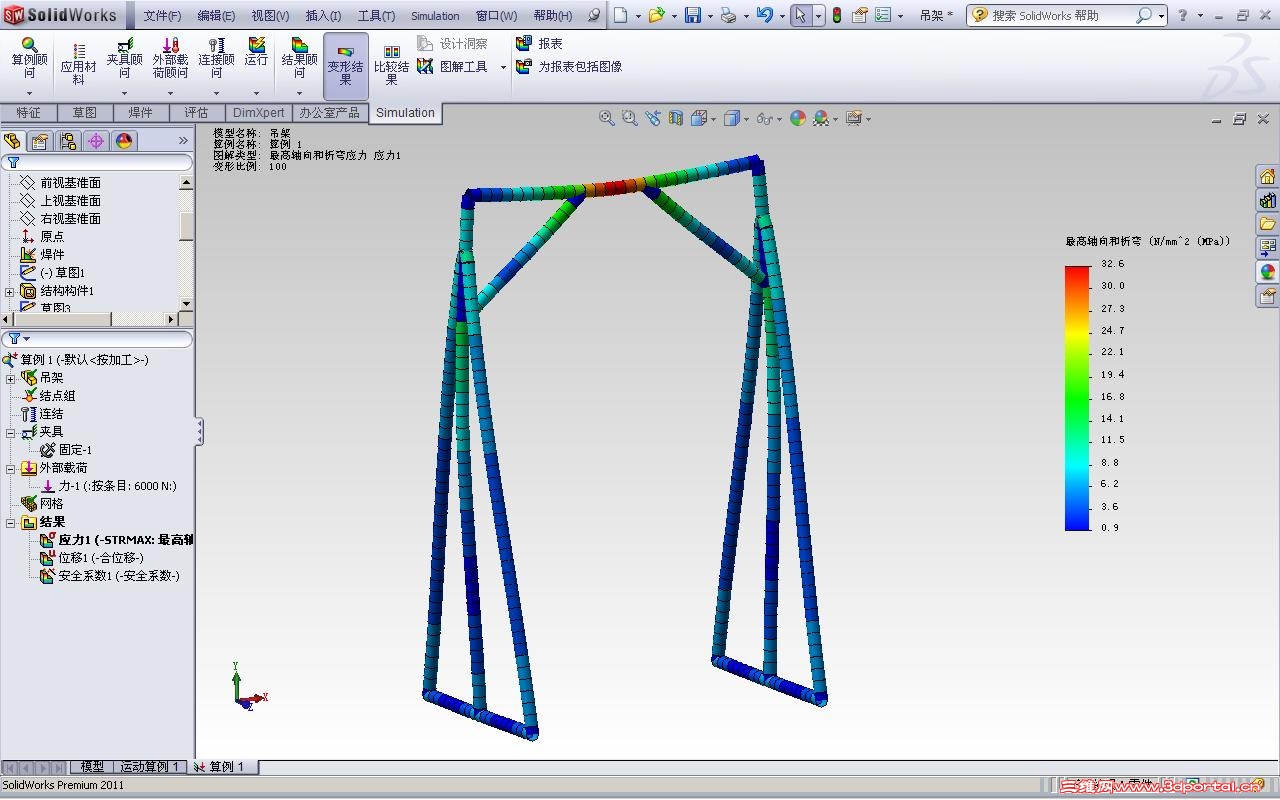Open the DimXpertManager tab icon

pos(96,141)
